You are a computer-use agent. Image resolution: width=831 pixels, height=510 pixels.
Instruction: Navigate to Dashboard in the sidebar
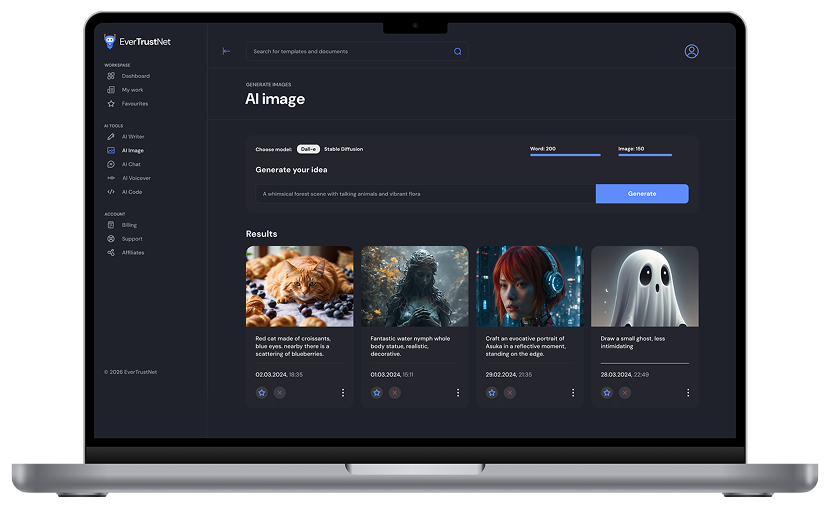[x=135, y=76]
